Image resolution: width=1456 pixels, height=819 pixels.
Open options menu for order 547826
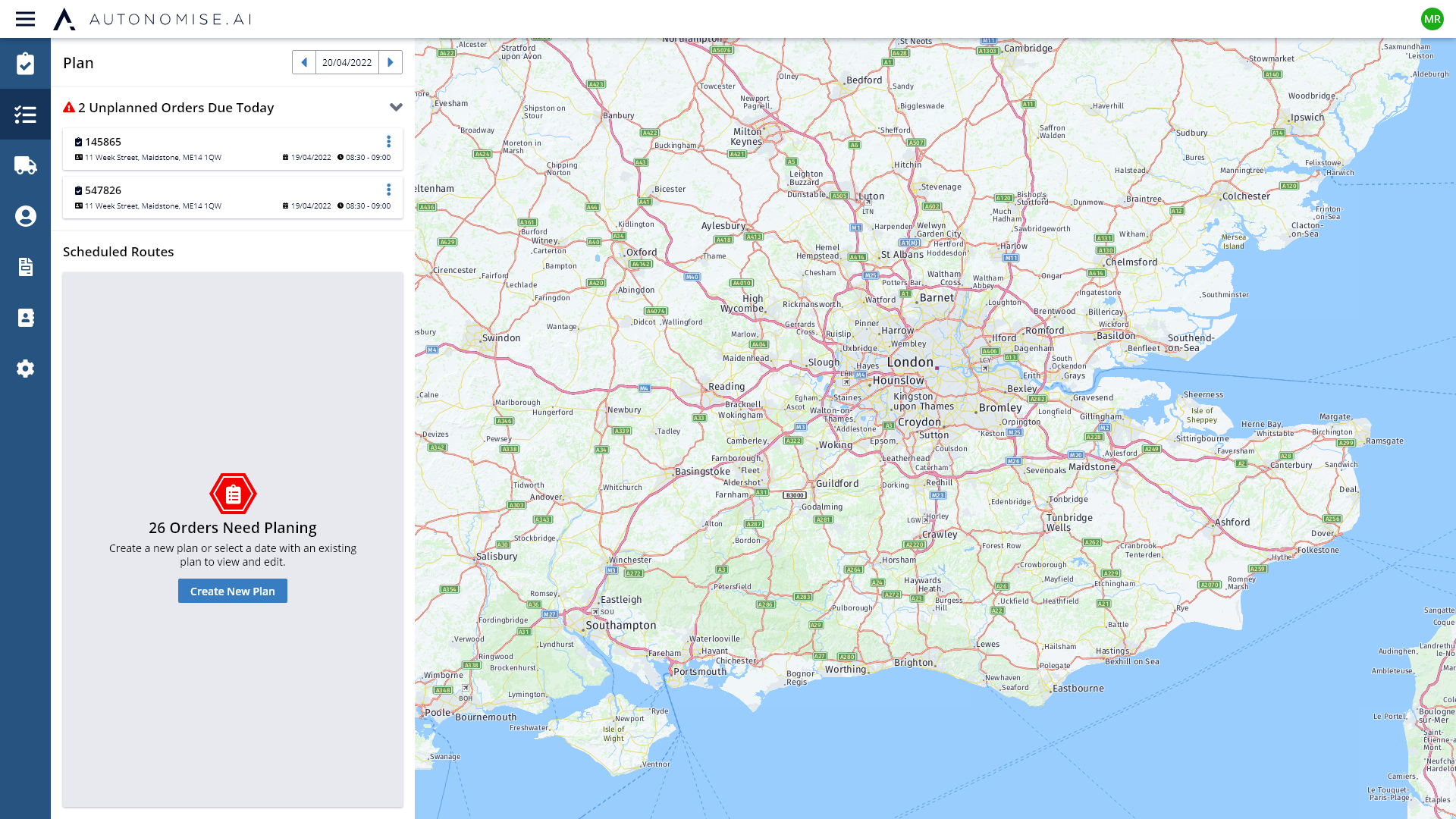[x=388, y=190]
